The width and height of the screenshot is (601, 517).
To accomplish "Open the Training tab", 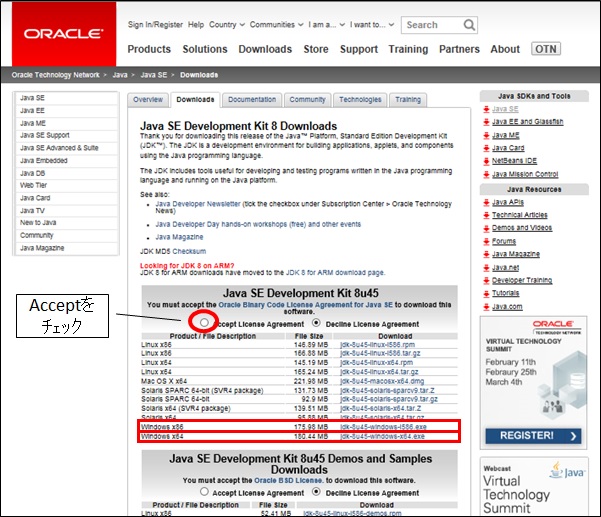I will pyautogui.click(x=408, y=100).
